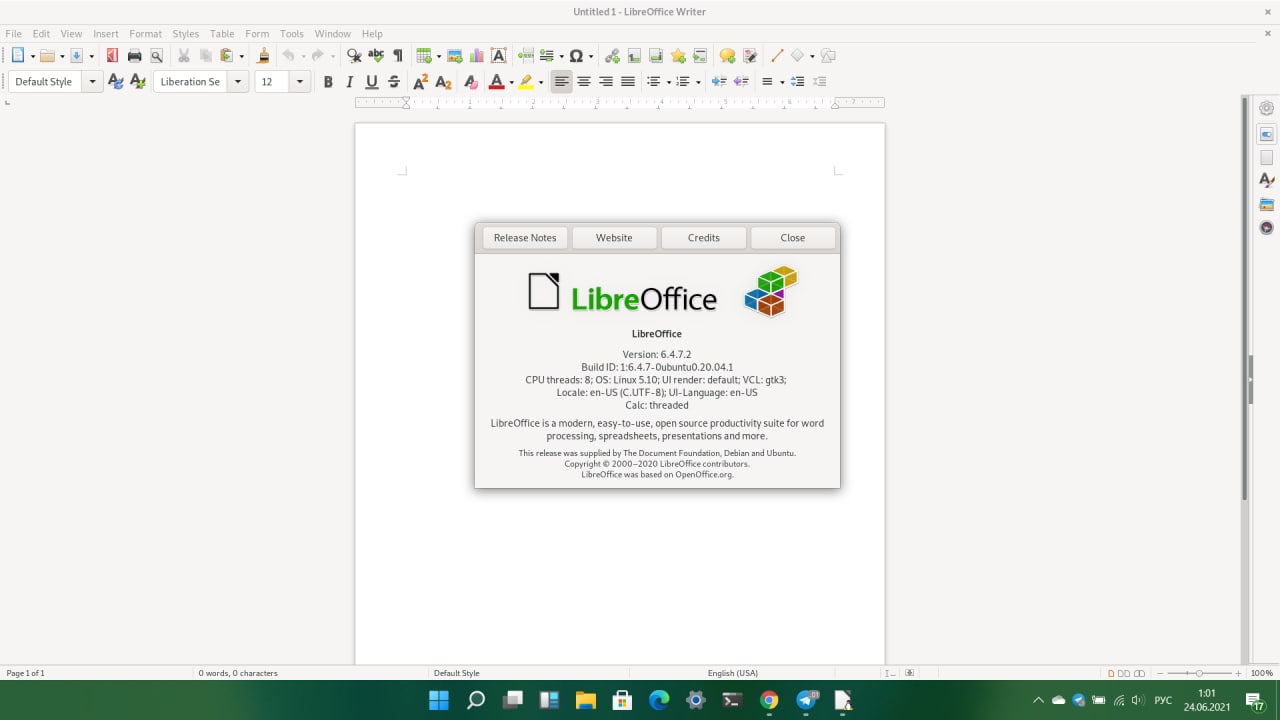This screenshot has height=720, width=1280.
Task: Open Windows Start menu on taskbar
Action: pos(439,700)
